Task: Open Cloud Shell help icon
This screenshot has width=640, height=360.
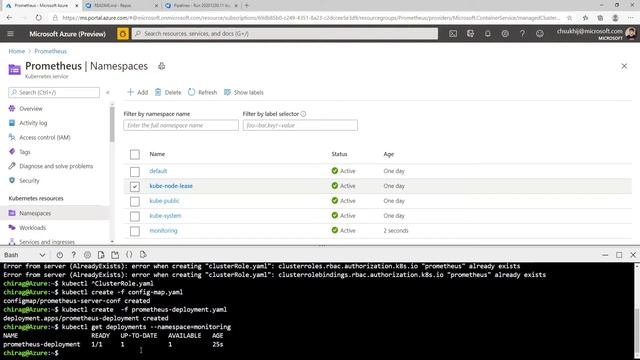Action: click(73, 255)
